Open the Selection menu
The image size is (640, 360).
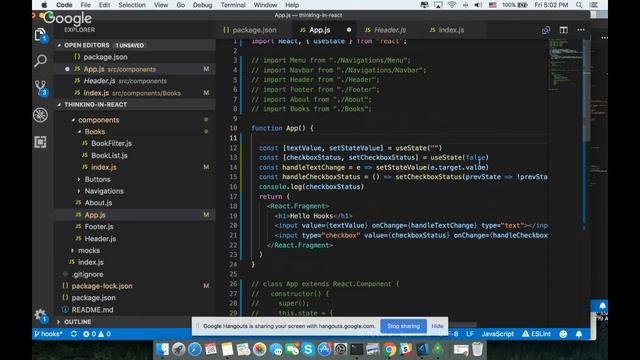132,5
